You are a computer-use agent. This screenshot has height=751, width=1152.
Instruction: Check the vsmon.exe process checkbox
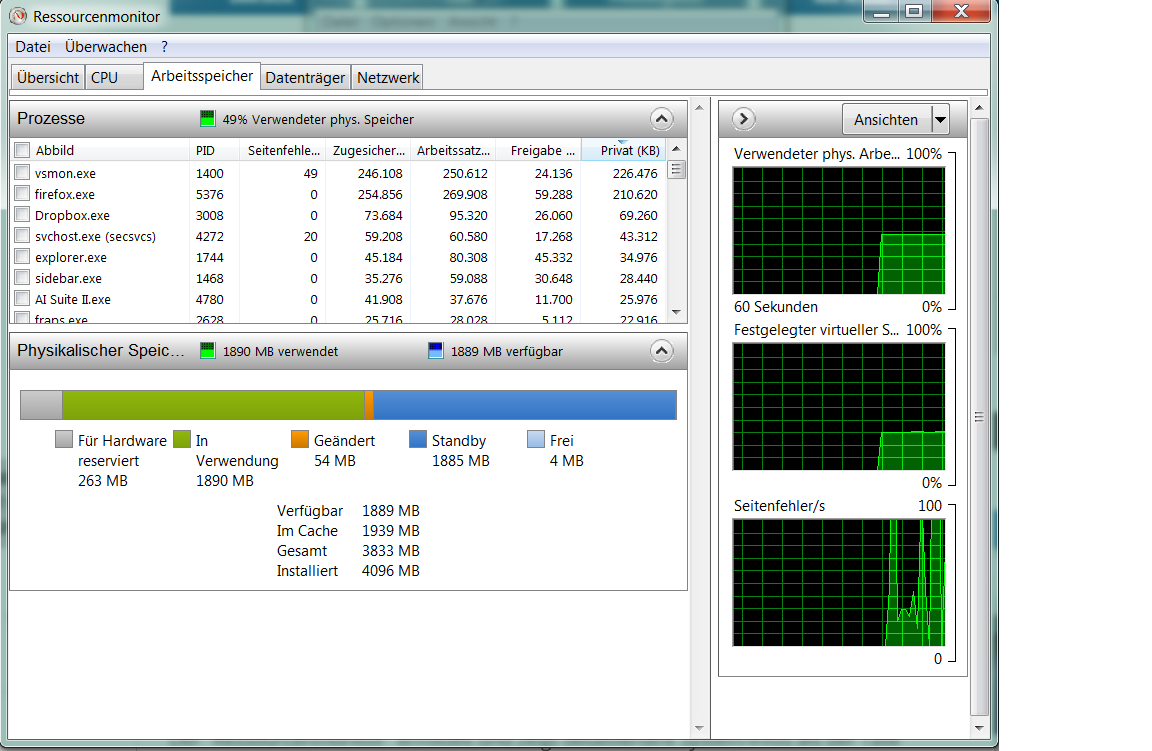pyautogui.click(x=22, y=173)
